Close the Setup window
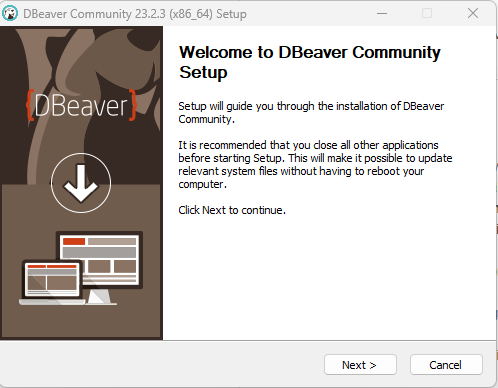 tap(473, 14)
